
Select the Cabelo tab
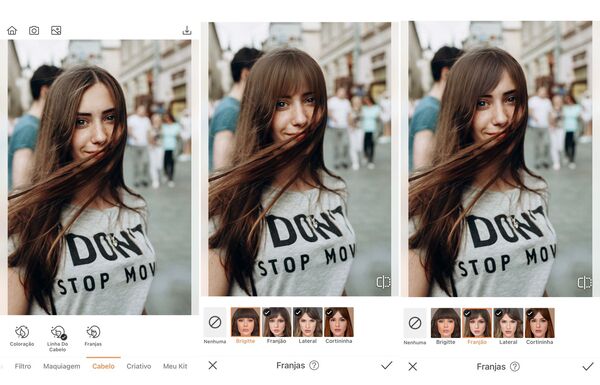[103, 366]
